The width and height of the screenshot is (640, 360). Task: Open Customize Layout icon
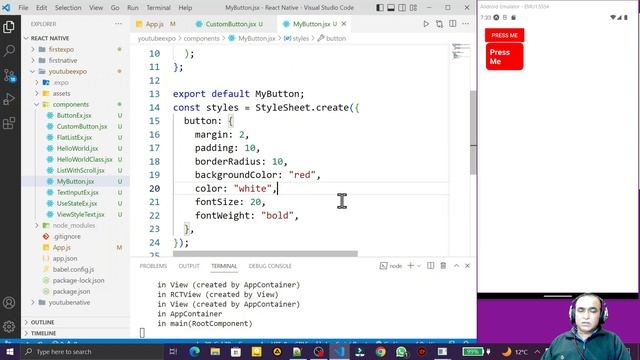[x=413, y=8]
